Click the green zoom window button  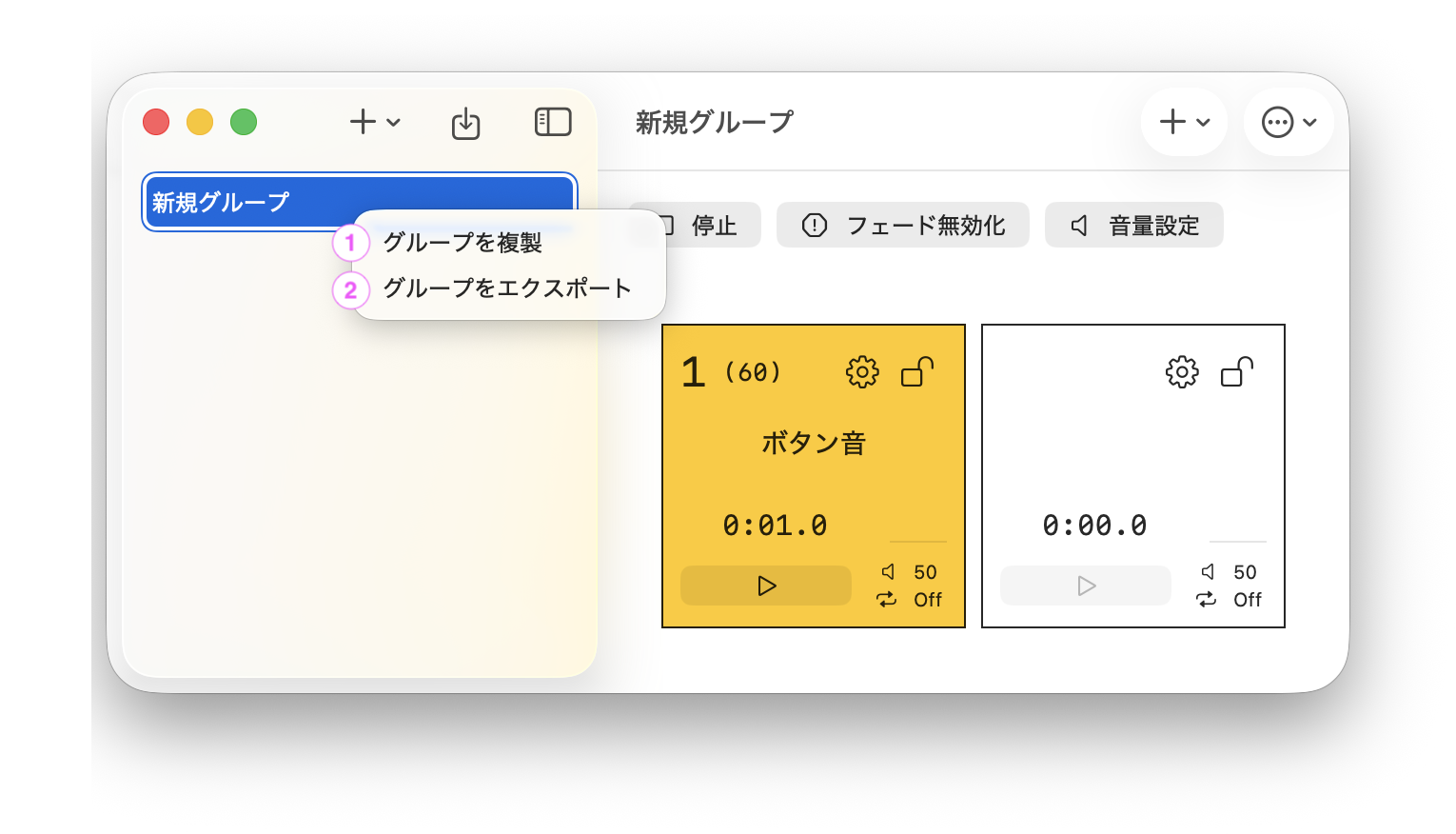[x=244, y=122]
